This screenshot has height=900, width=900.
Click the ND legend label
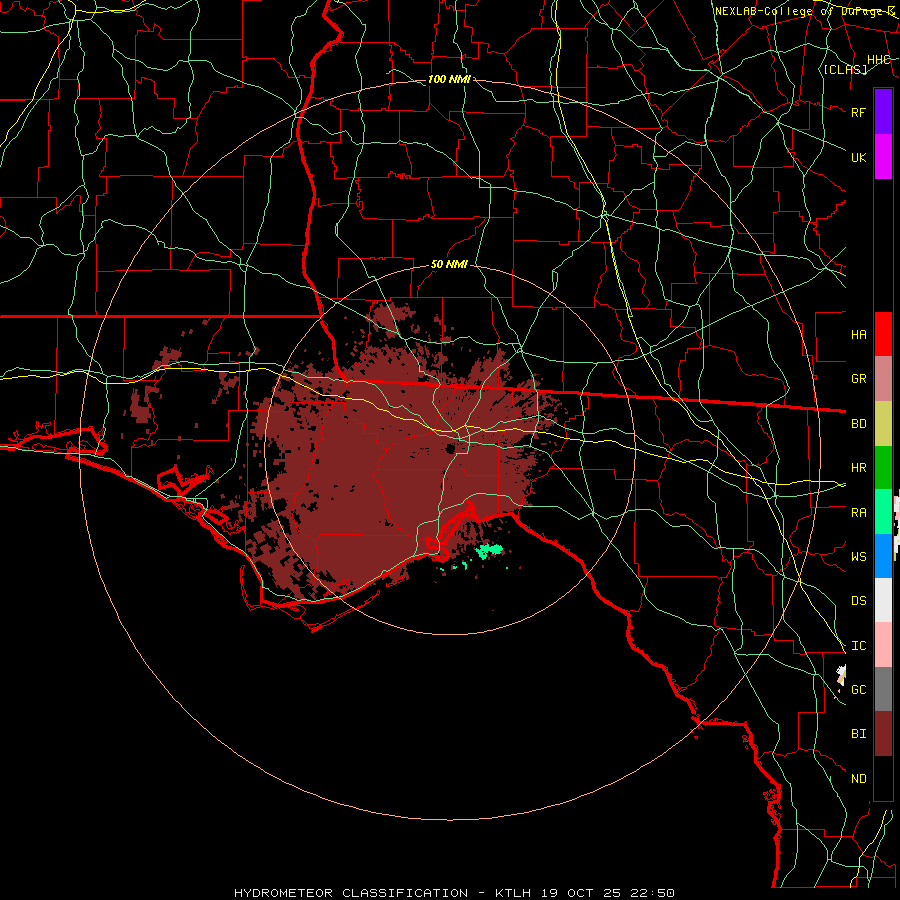858,779
